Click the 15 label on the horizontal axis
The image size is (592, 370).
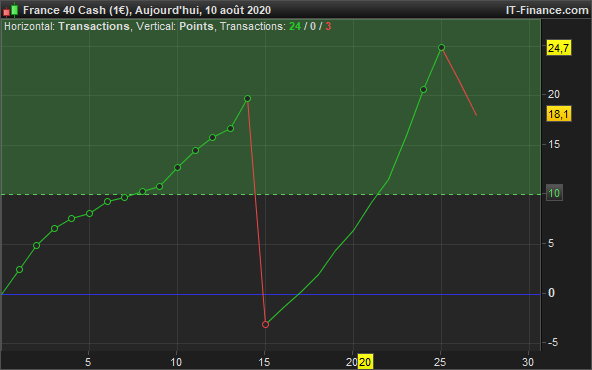(x=264, y=362)
